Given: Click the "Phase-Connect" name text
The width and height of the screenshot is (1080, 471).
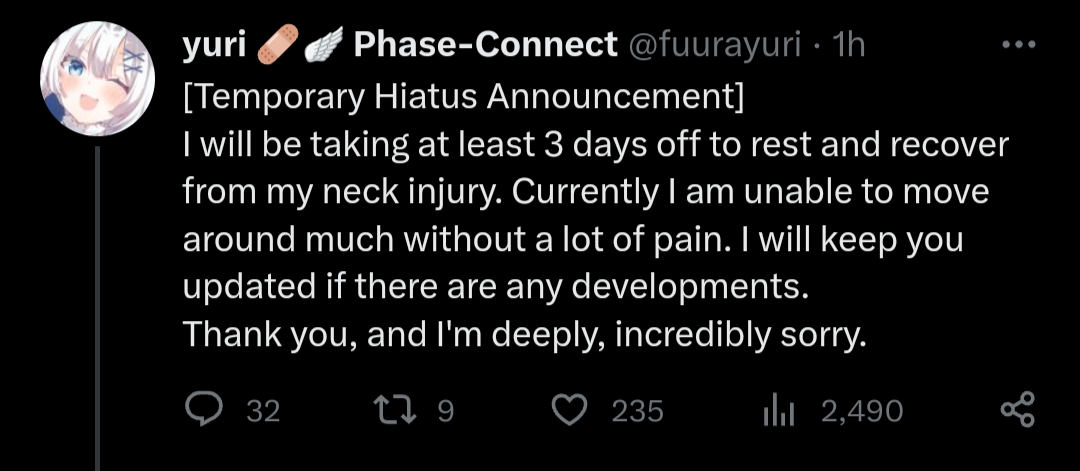Looking at the screenshot, I should (x=485, y=45).
